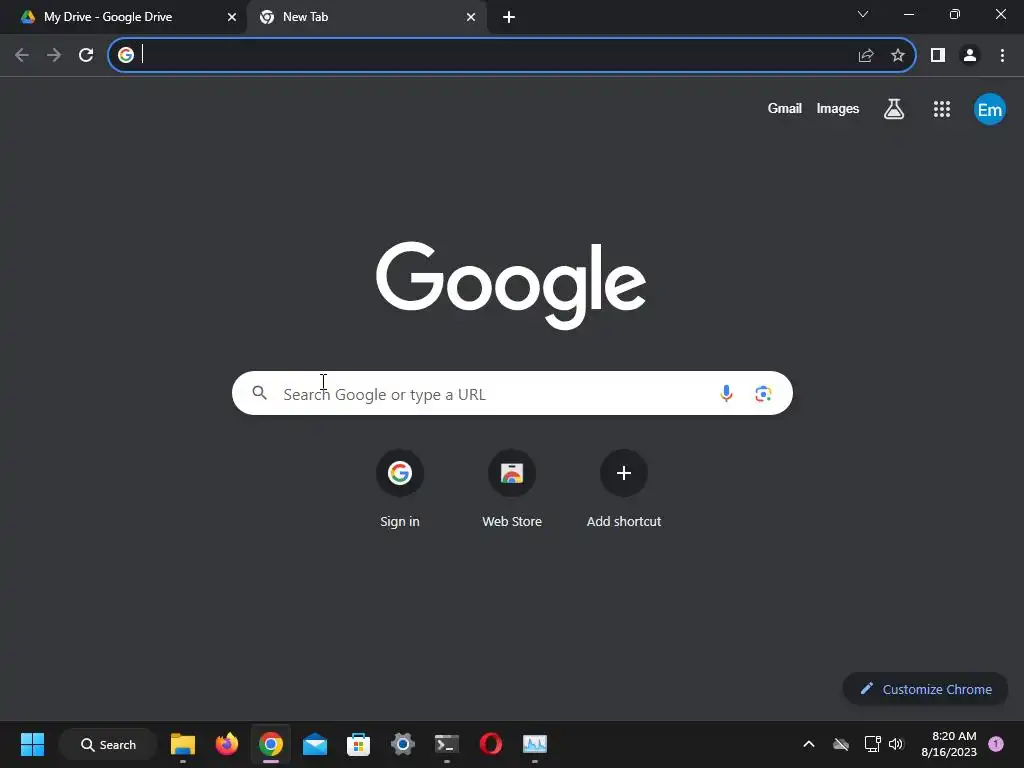Show hidden system tray icons
This screenshot has height=768, width=1024.
pos(808,744)
